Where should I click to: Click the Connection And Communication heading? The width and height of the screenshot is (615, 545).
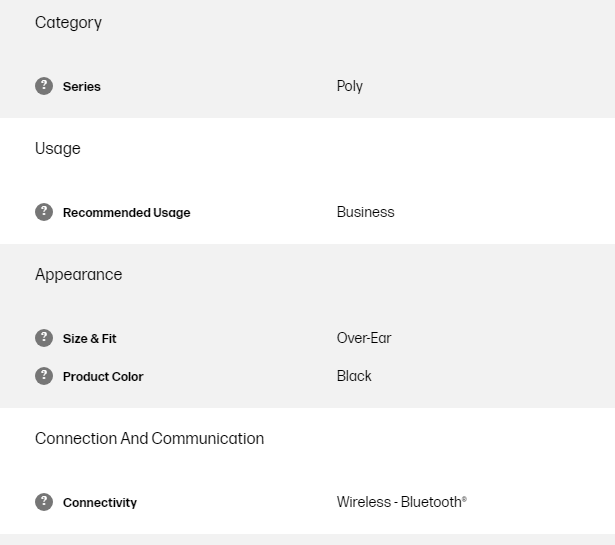click(149, 439)
